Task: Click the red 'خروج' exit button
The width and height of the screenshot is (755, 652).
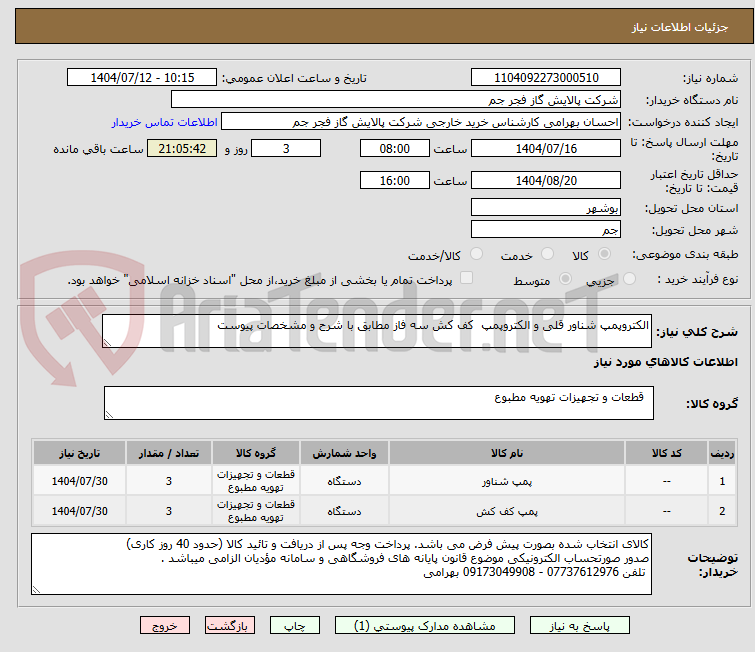Action: click(x=165, y=625)
